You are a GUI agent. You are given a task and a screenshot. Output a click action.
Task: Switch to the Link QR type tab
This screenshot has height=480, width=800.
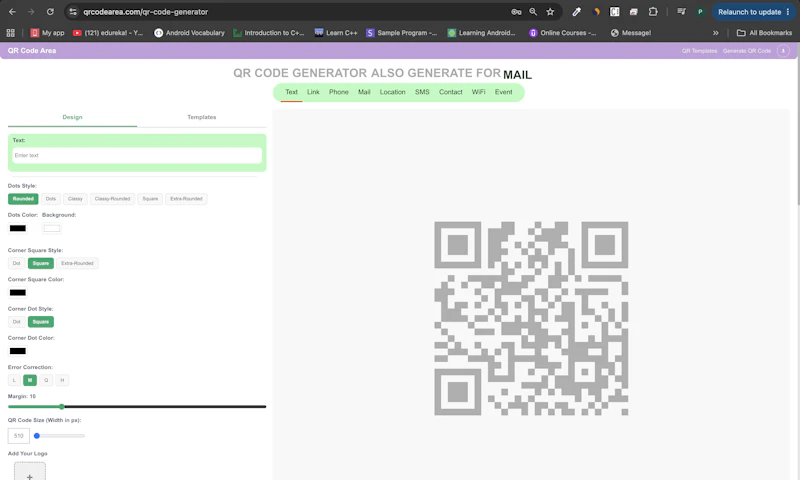click(x=313, y=92)
